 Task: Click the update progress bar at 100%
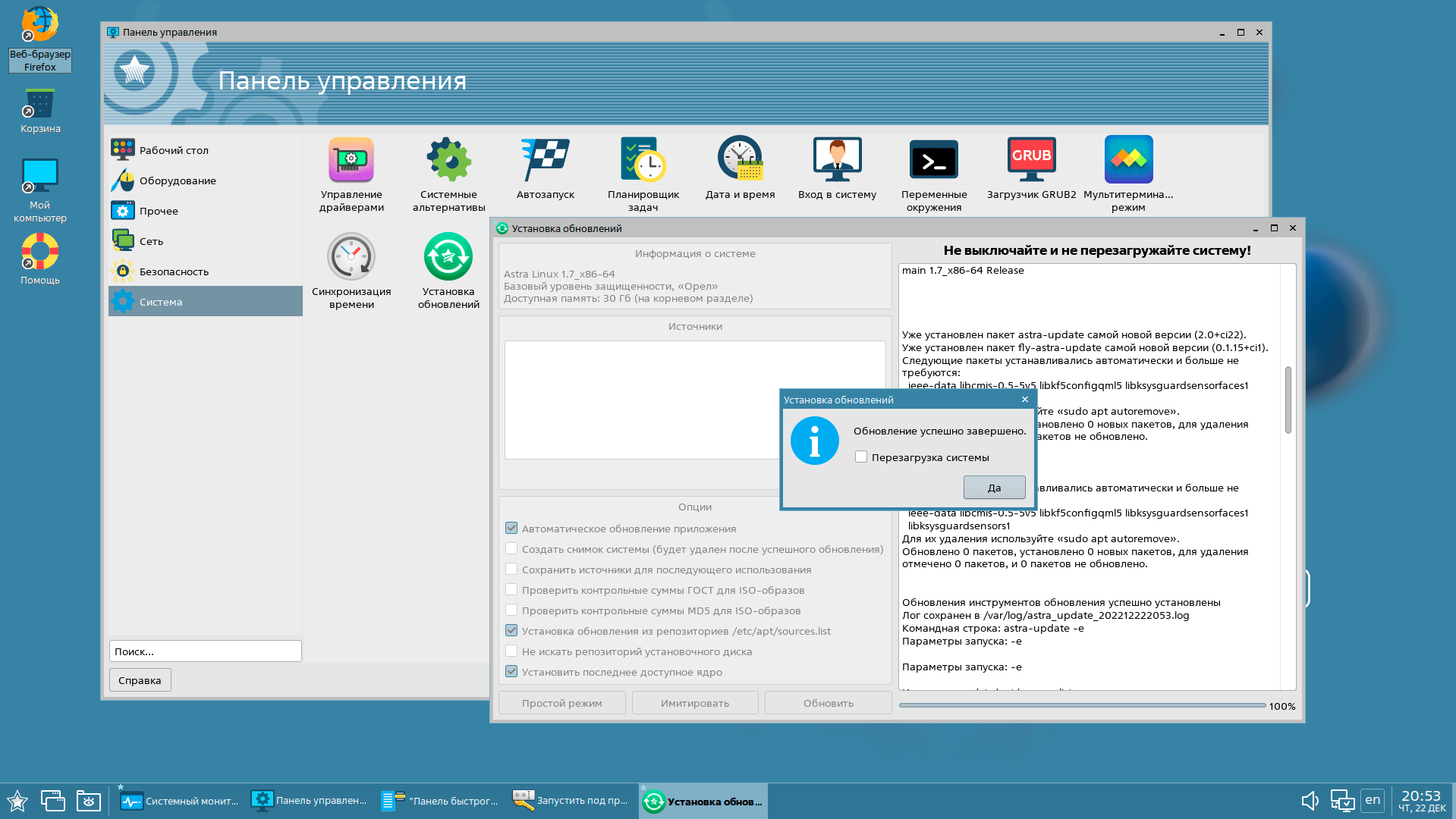1082,706
